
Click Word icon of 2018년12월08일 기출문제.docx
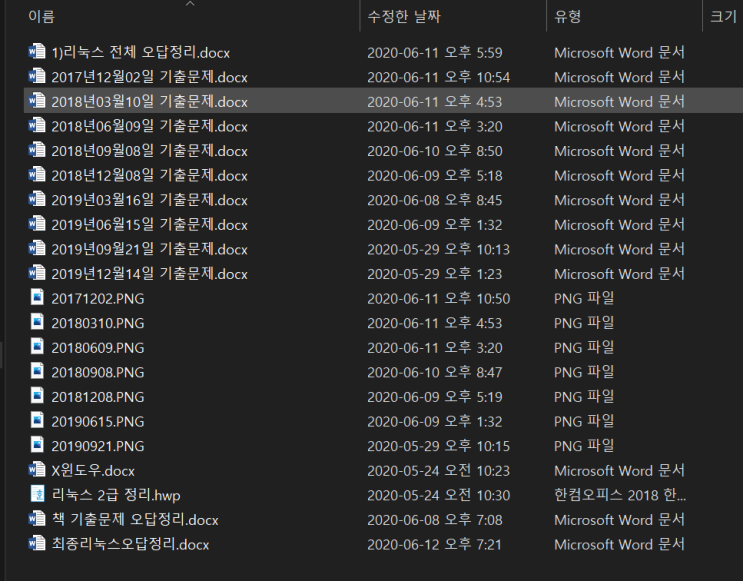pos(37,175)
